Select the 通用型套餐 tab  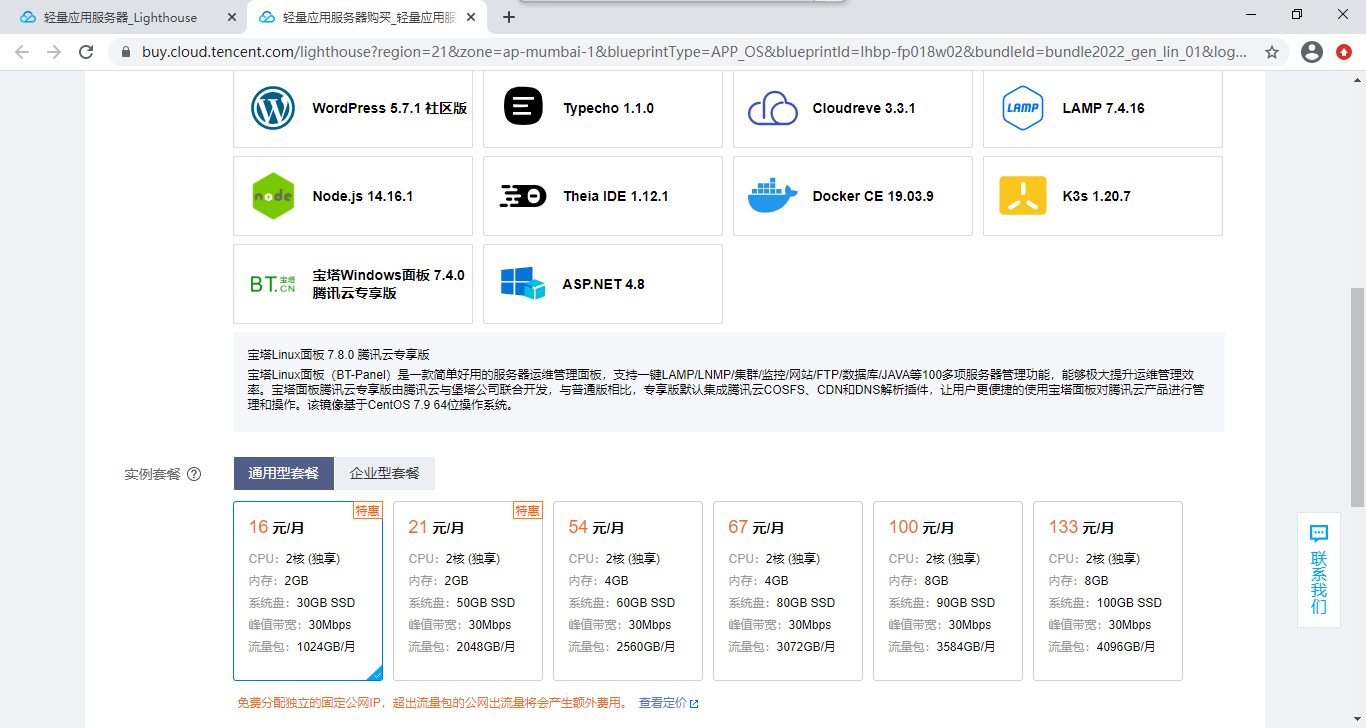click(x=284, y=474)
